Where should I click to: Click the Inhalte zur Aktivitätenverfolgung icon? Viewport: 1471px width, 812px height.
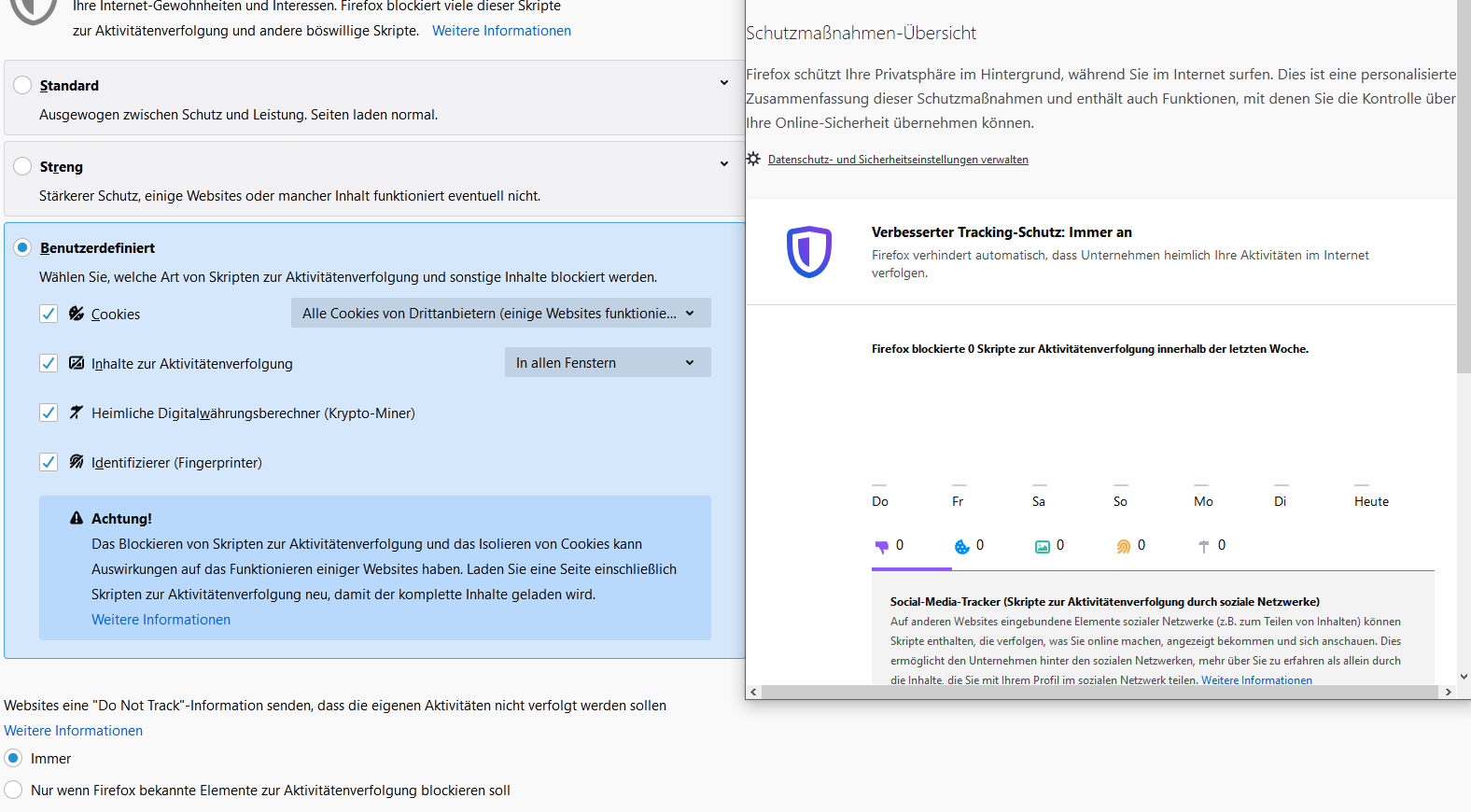(77, 363)
